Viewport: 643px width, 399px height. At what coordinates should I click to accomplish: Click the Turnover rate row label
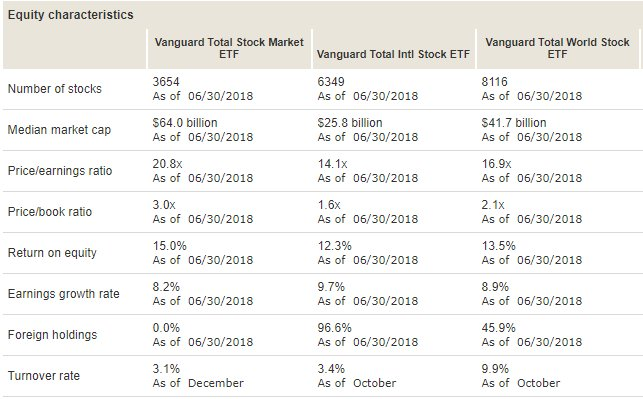(44, 376)
